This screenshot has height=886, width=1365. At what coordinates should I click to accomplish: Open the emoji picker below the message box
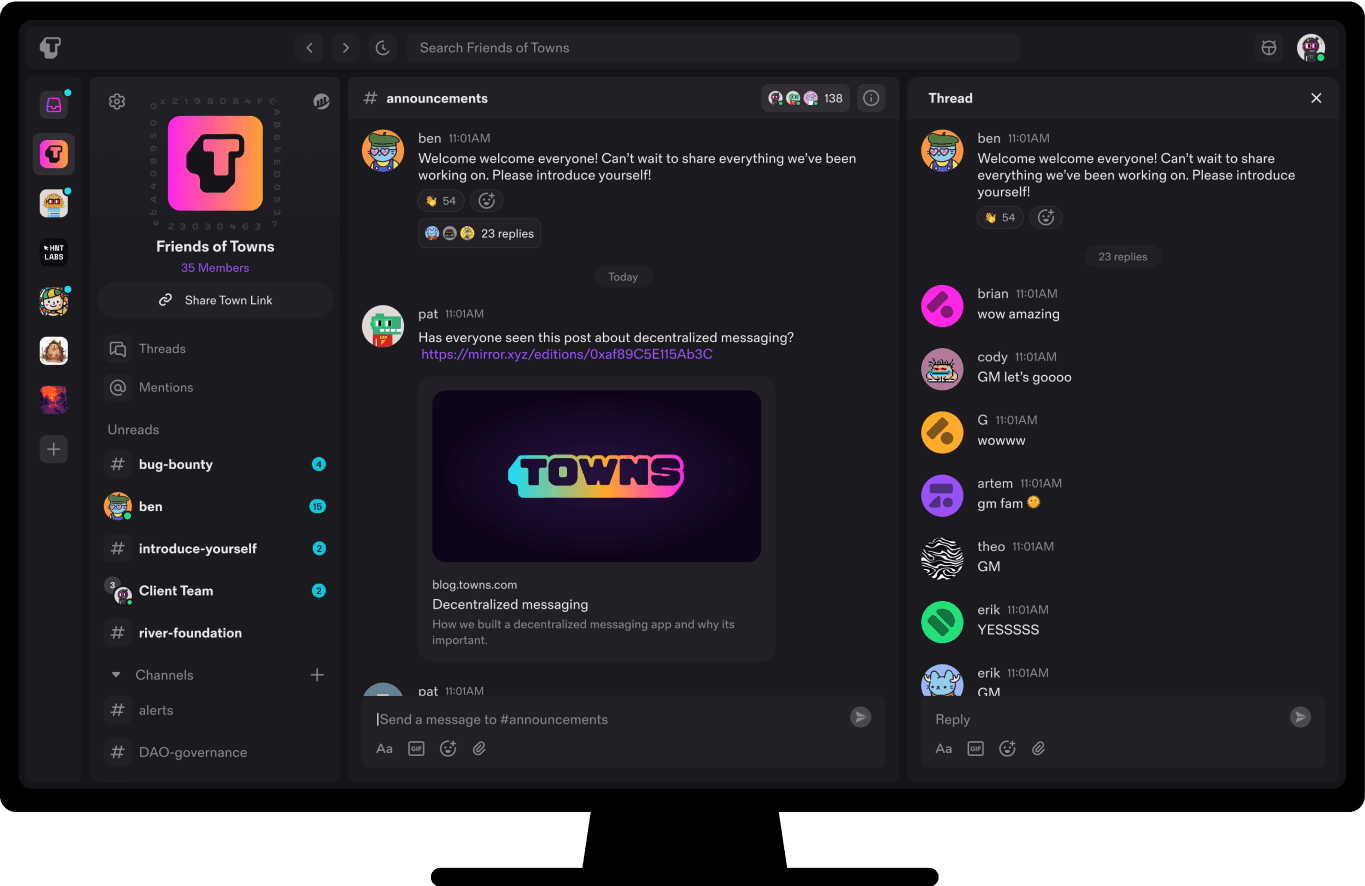[448, 748]
